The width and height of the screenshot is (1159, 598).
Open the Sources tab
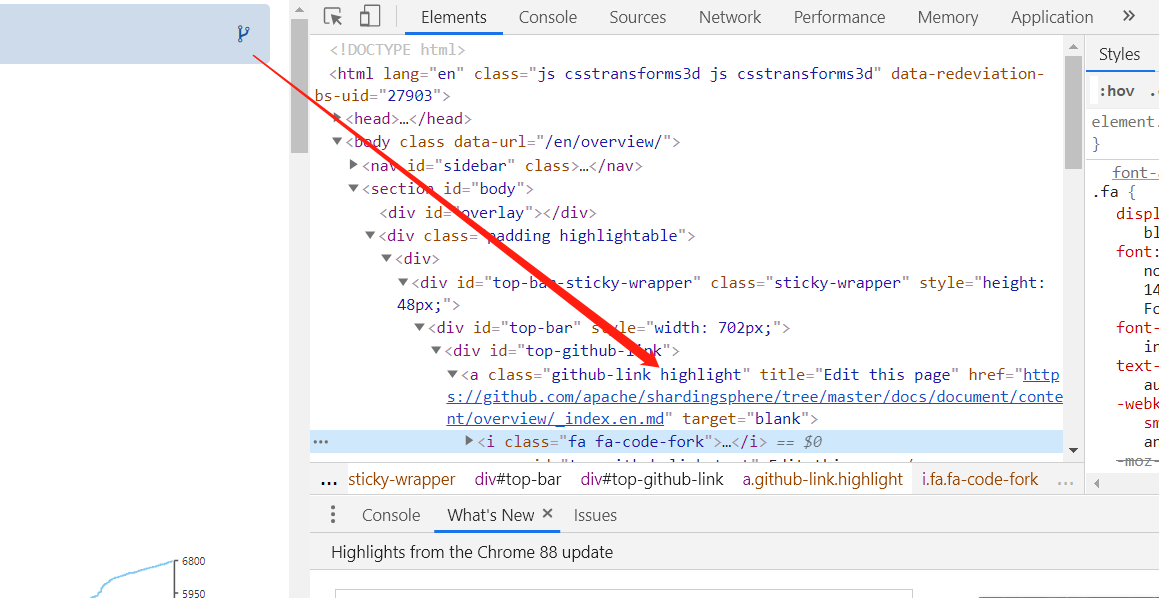(637, 17)
